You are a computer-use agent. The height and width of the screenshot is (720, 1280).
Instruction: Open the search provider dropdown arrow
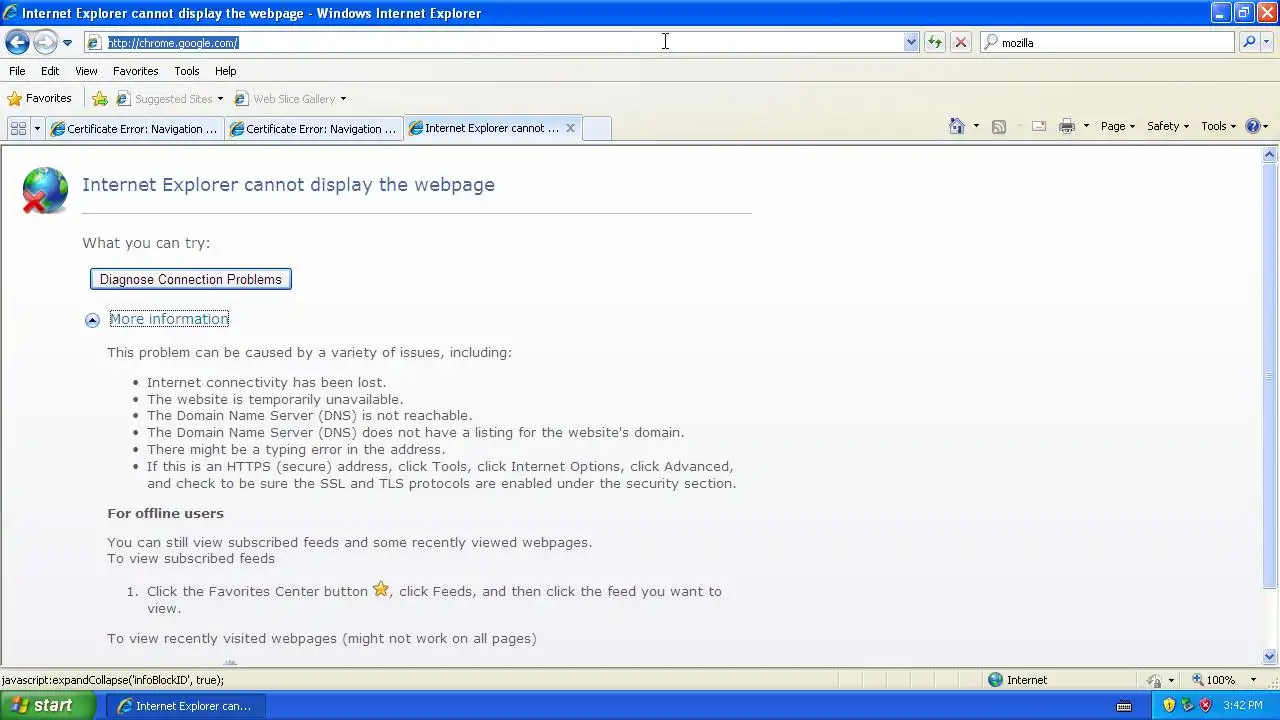[1267, 42]
